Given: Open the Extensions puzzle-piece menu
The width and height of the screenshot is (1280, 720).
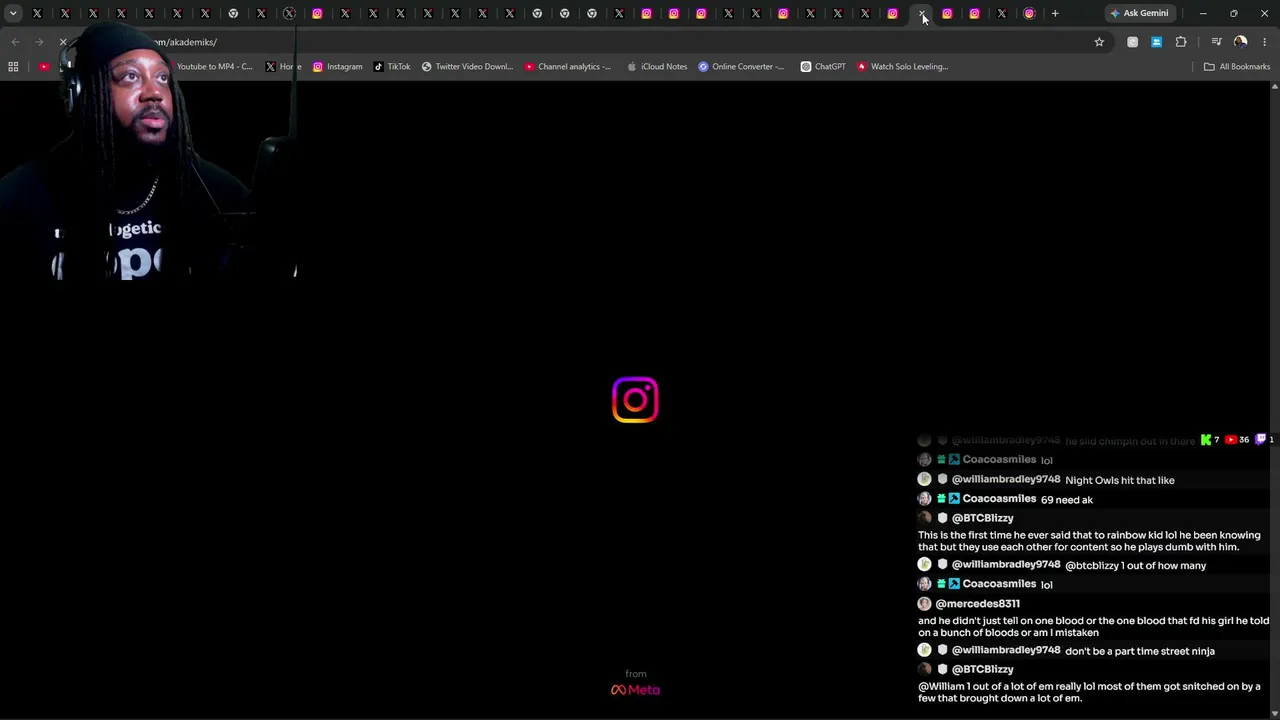Looking at the screenshot, I should (x=1181, y=42).
